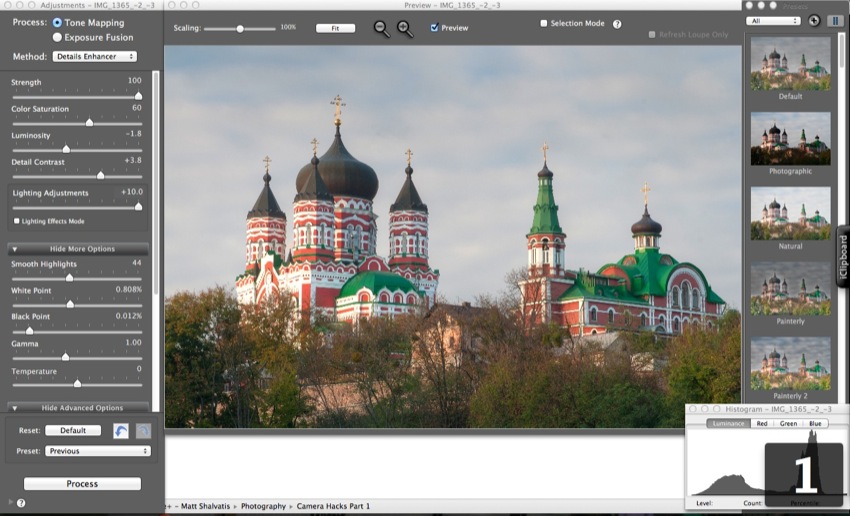Select the Photographic preset thumbnail
The width and height of the screenshot is (850, 516).
coord(790,139)
